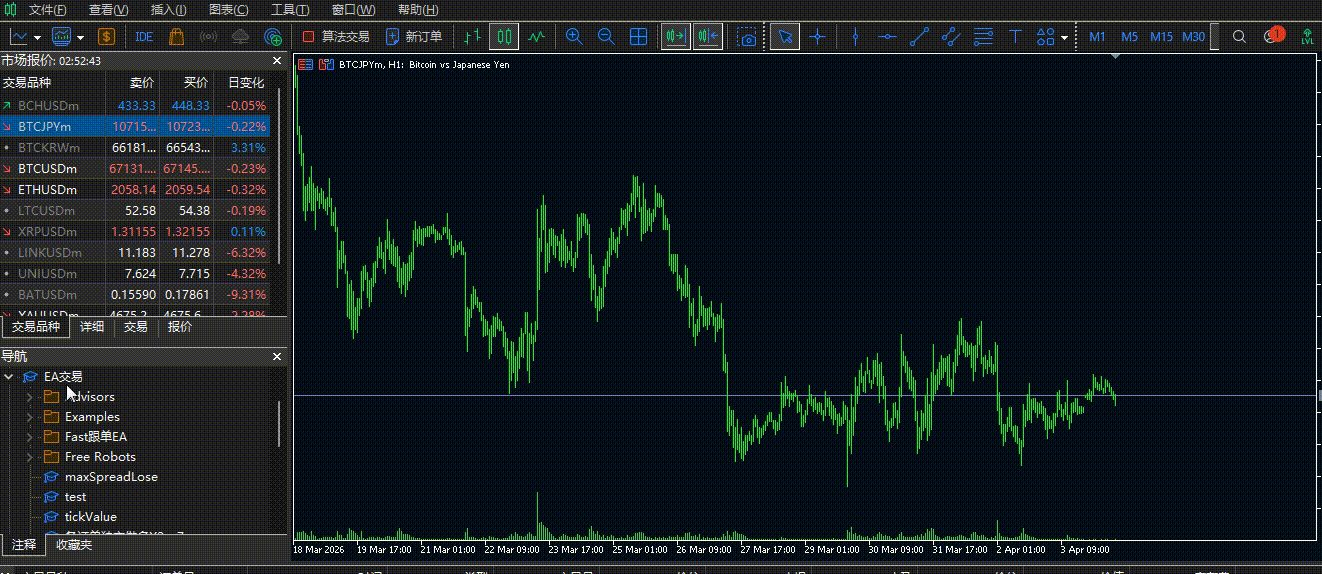Draw a vertical line on the chart
1322x574 pixels.
[x=855, y=37]
